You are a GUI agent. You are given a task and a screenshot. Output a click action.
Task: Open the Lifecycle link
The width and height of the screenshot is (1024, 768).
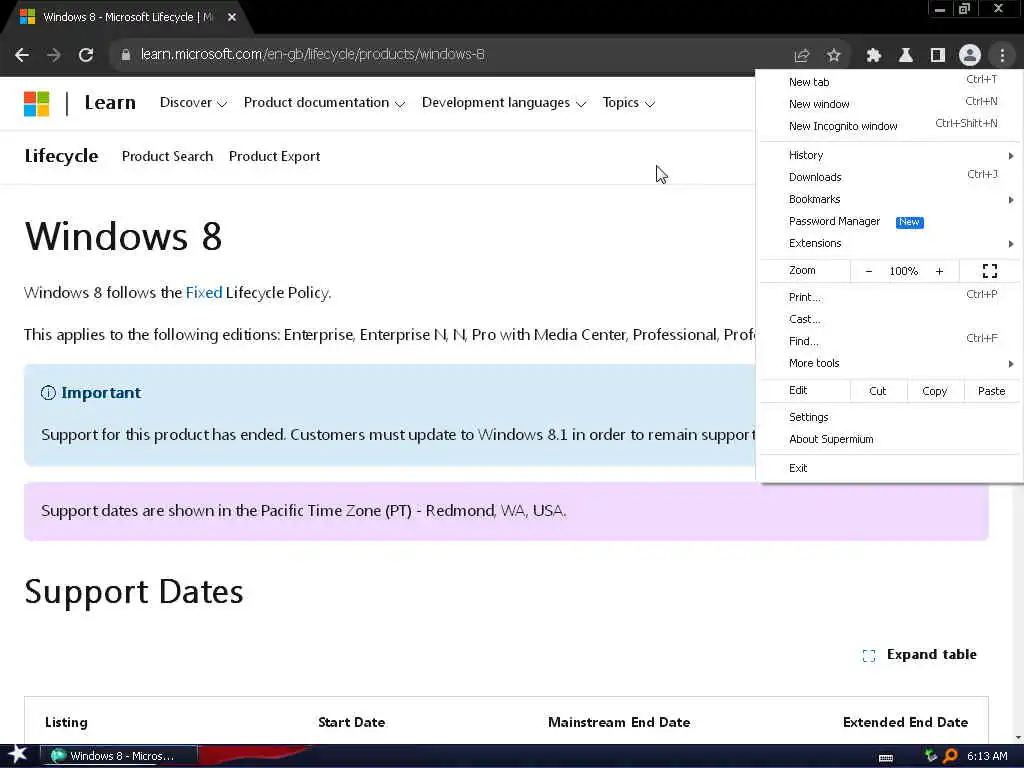pos(61,156)
